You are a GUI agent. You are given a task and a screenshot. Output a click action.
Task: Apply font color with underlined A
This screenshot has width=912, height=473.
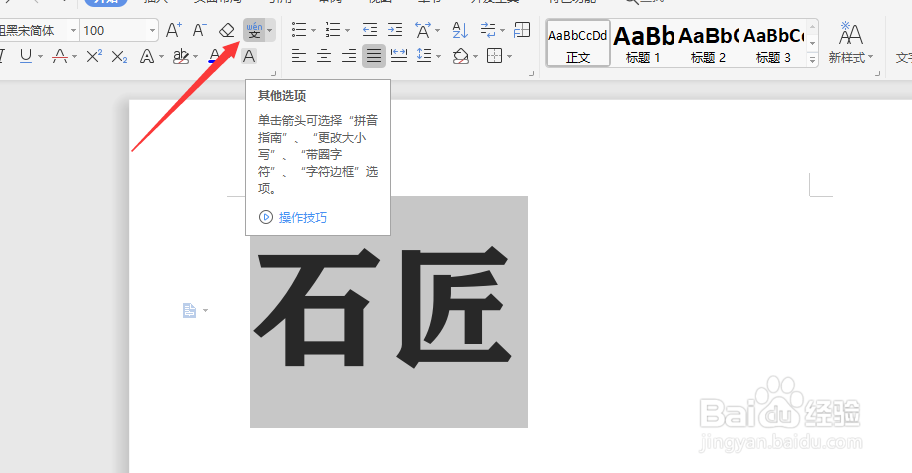coord(215,56)
